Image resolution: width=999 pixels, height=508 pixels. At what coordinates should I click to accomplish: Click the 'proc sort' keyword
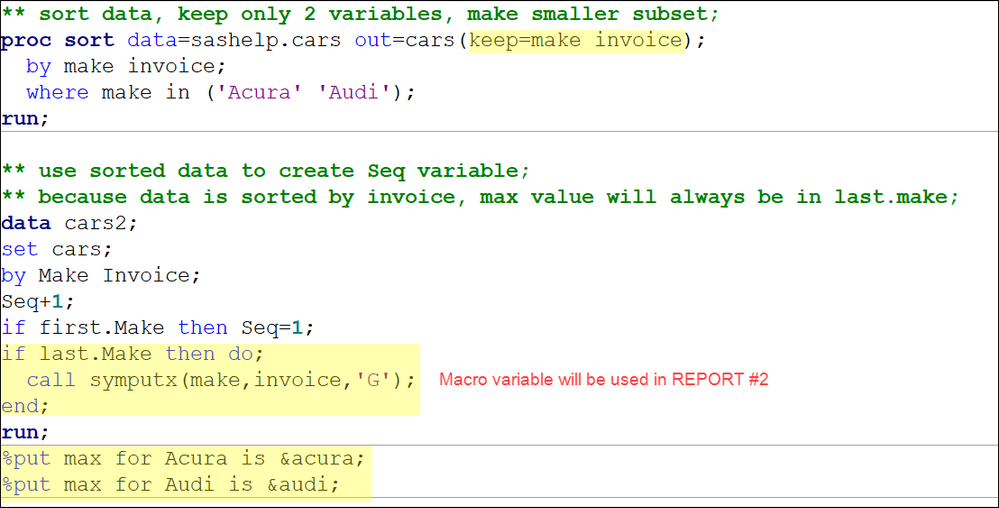pos(57,40)
